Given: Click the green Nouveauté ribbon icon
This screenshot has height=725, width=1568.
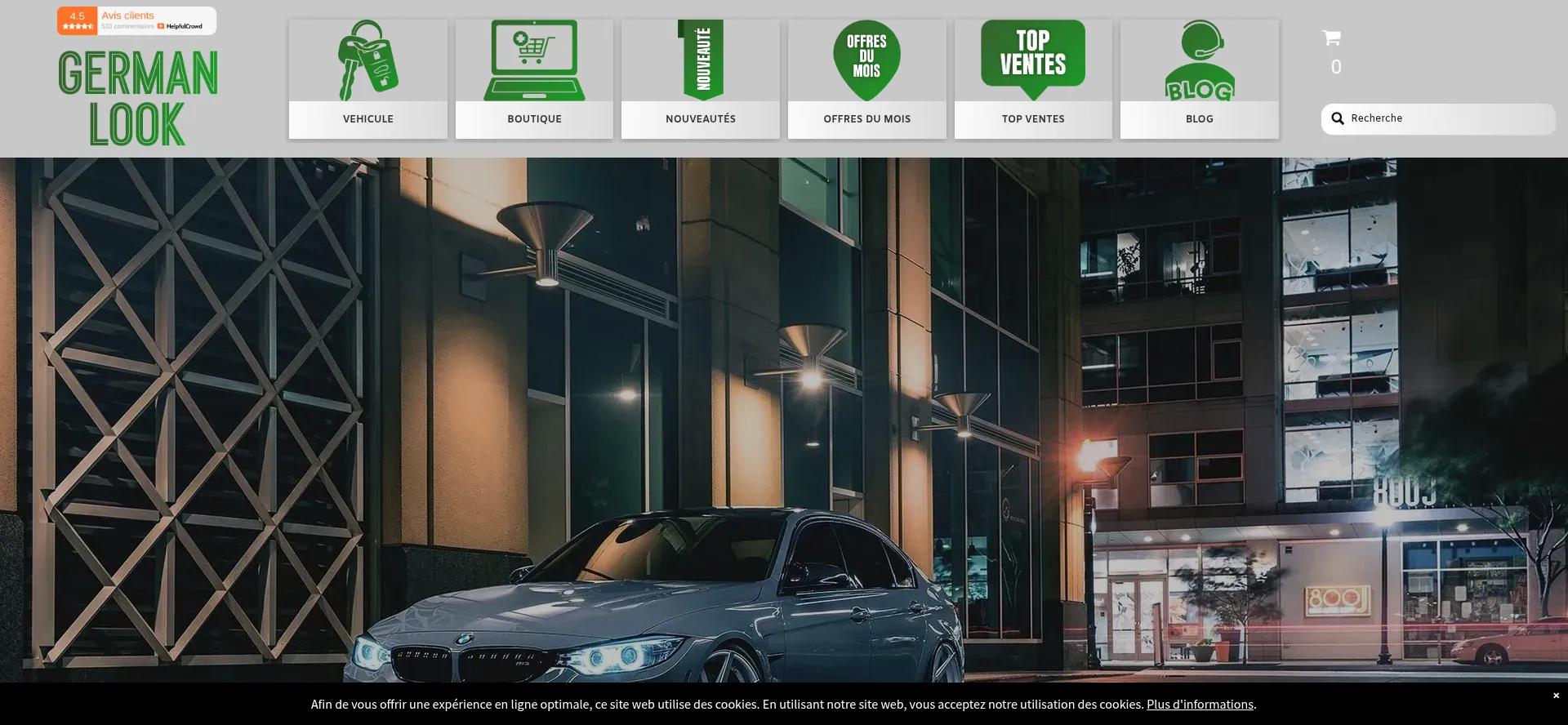Looking at the screenshot, I should pos(701,60).
